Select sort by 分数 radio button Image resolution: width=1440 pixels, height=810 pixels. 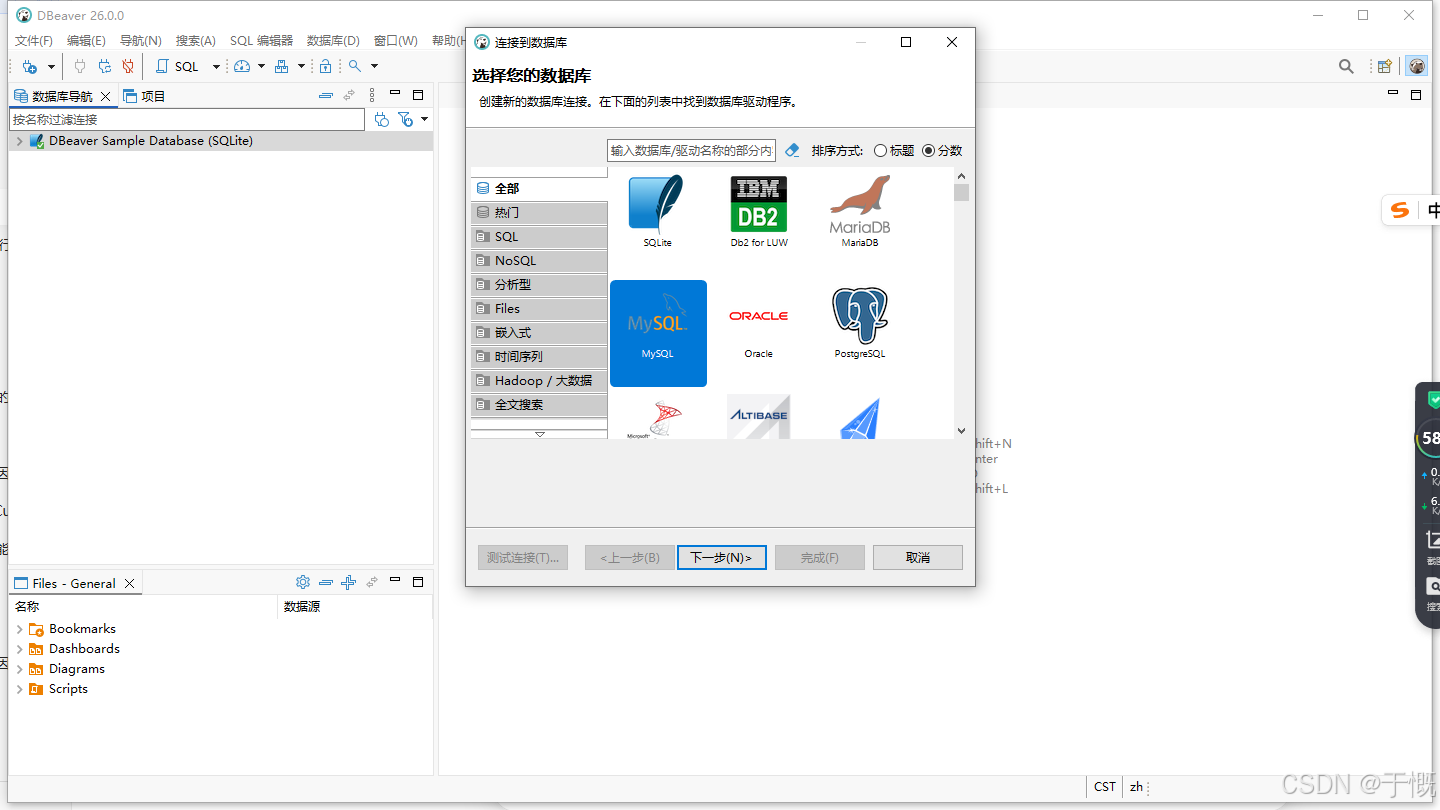pos(929,151)
